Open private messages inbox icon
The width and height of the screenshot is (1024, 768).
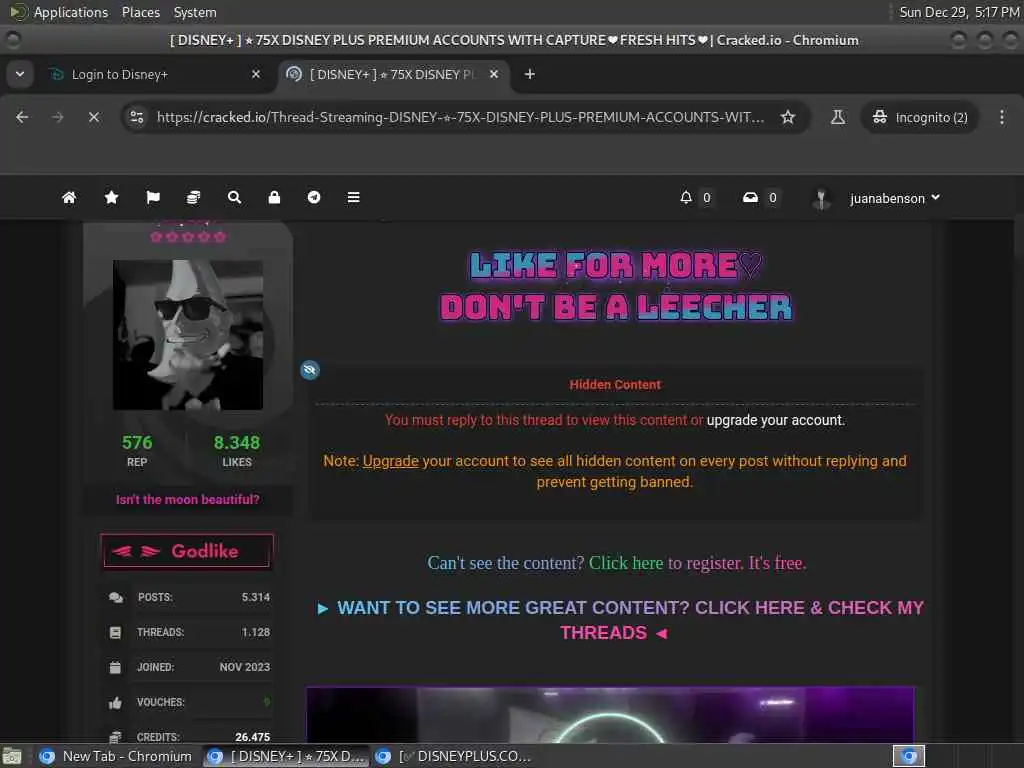point(750,197)
